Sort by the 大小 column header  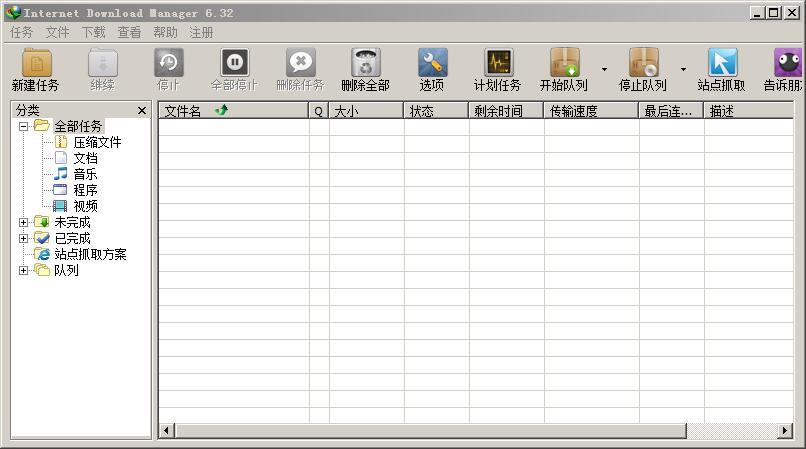click(366, 111)
